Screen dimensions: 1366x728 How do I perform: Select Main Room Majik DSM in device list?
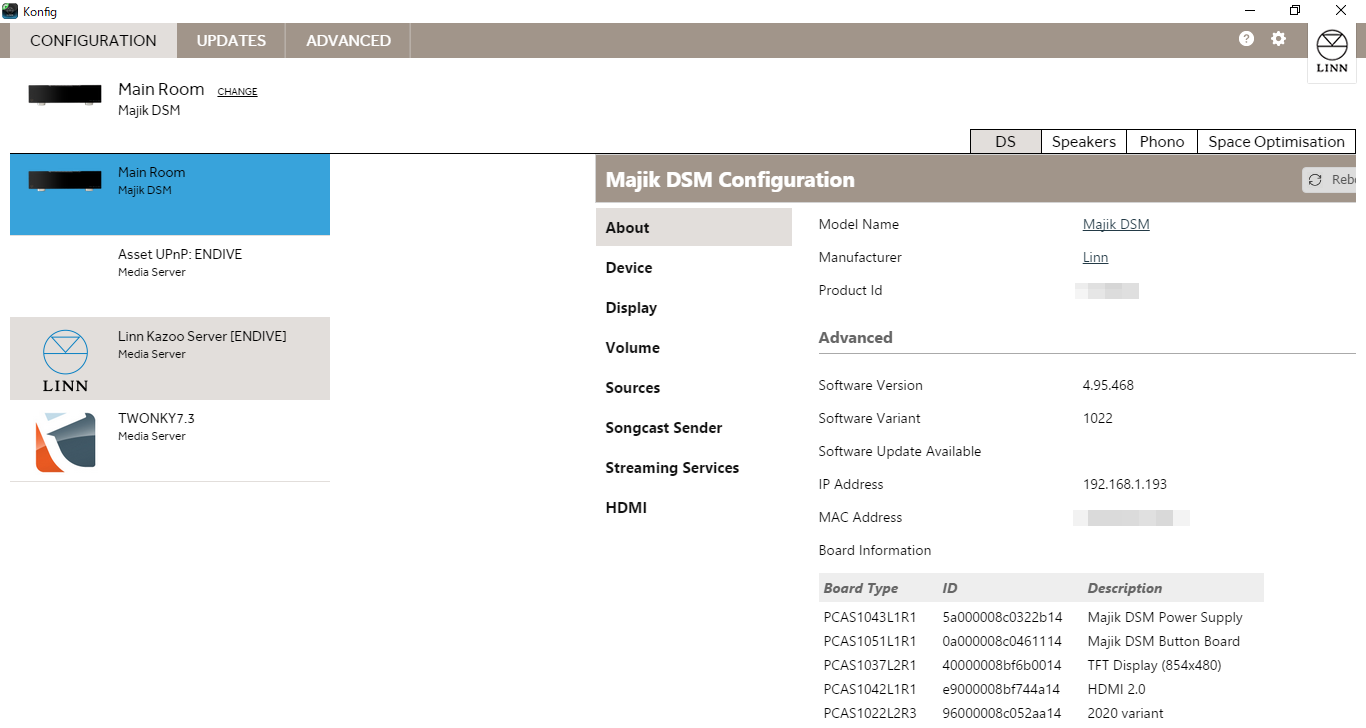point(170,194)
